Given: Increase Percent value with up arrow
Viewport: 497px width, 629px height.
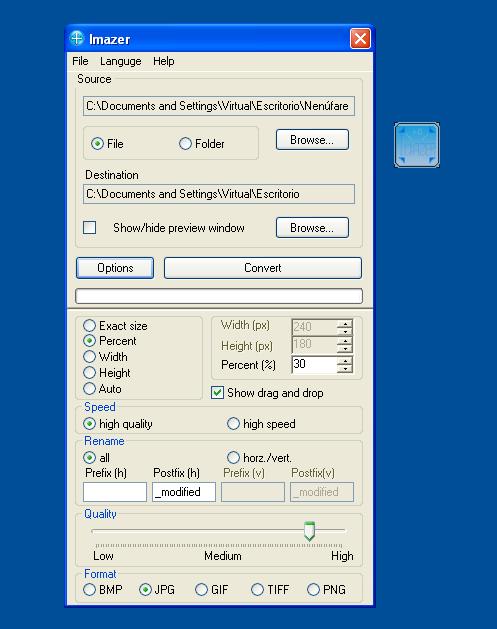Looking at the screenshot, I should tap(345, 361).
